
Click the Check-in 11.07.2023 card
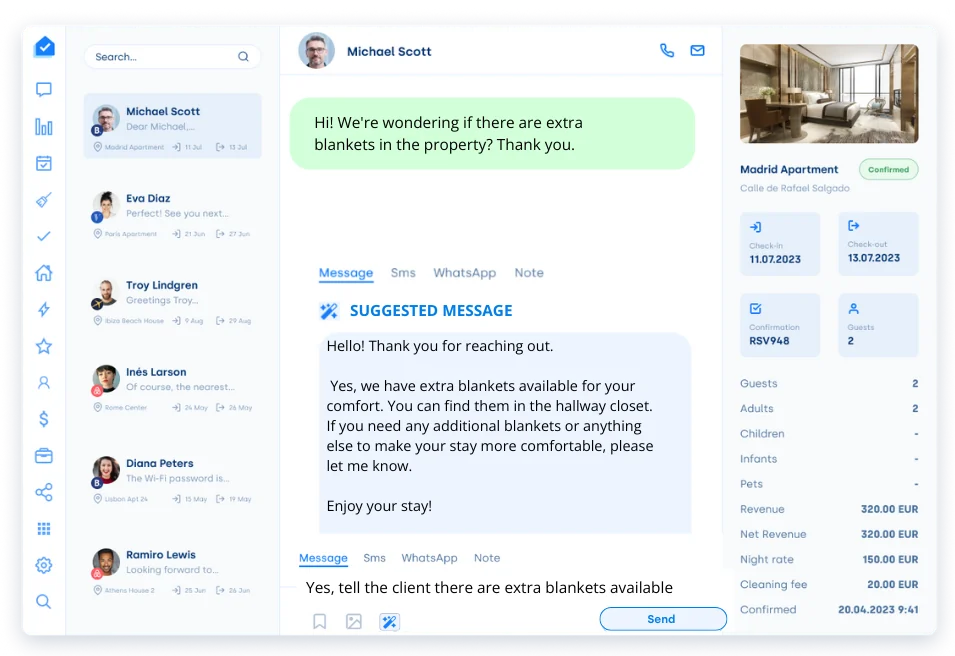pyautogui.click(x=780, y=244)
